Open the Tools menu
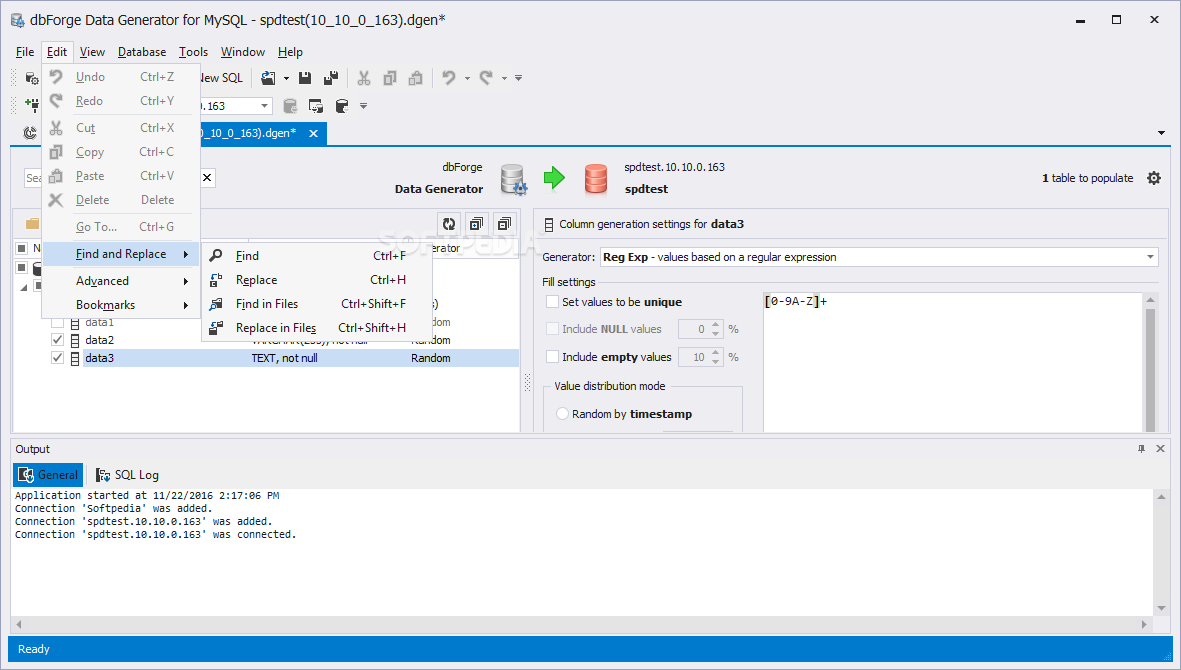The width and height of the screenshot is (1181, 670). tap(193, 52)
